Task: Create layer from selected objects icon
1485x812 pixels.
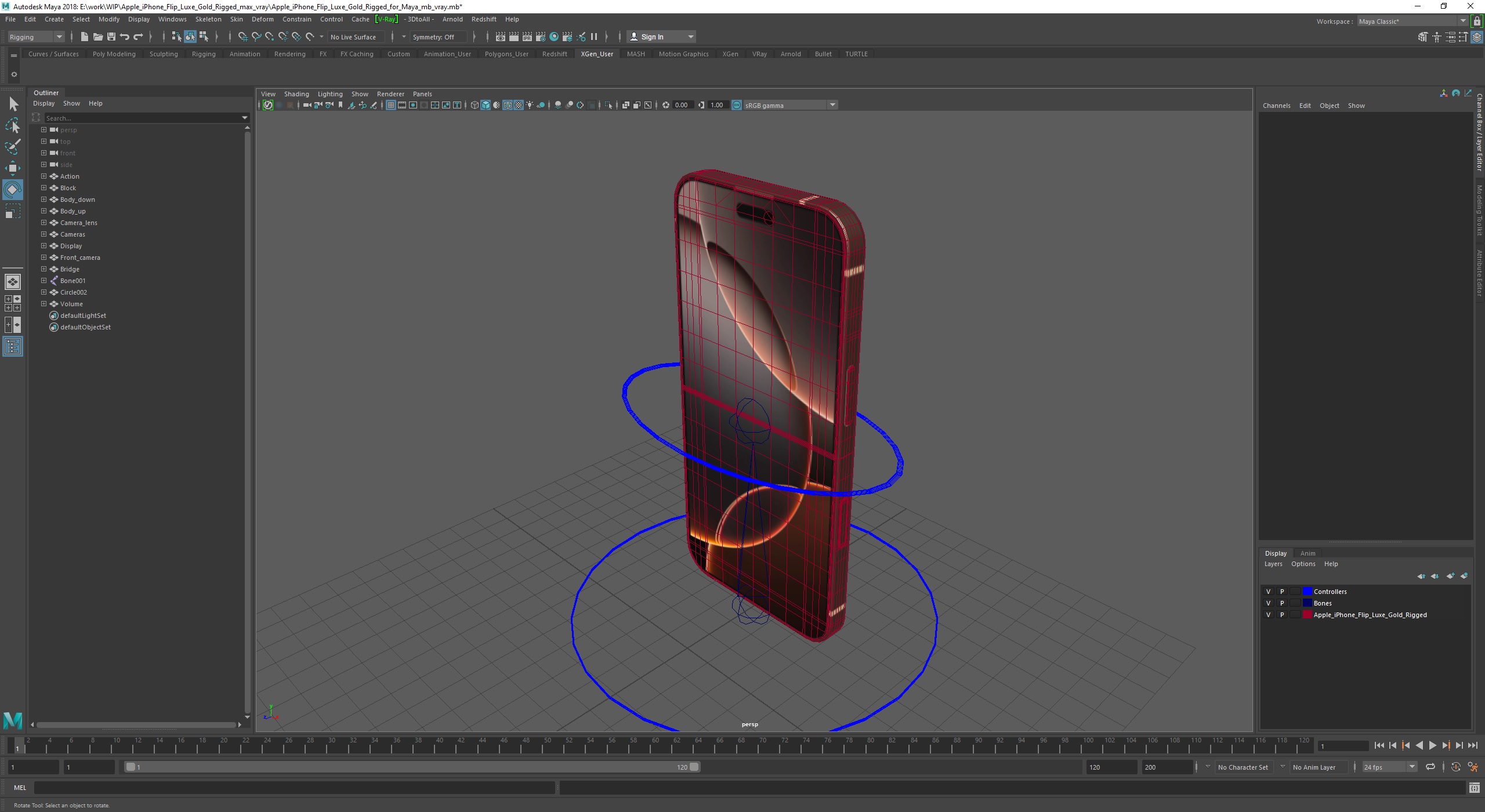Action: tap(1464, 576)
